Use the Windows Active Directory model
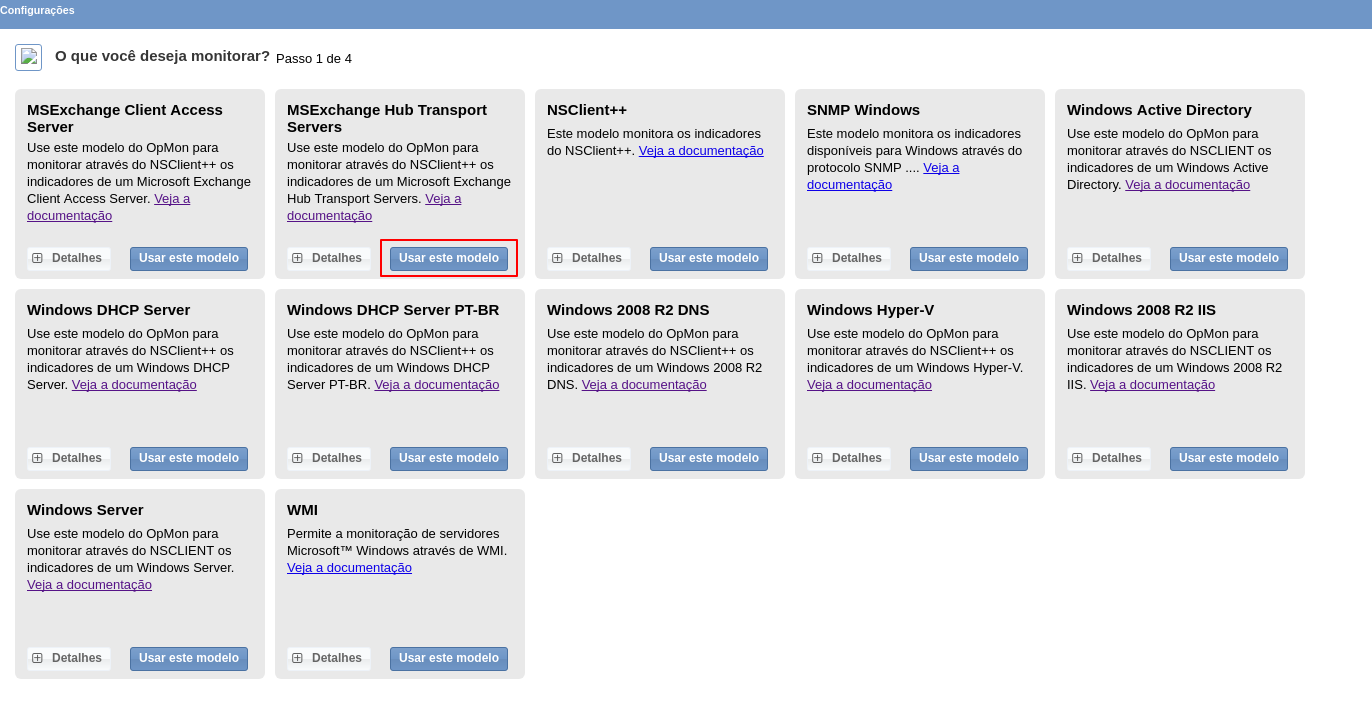Viewport: 1372px width, 719px height. pos(1229,259)
